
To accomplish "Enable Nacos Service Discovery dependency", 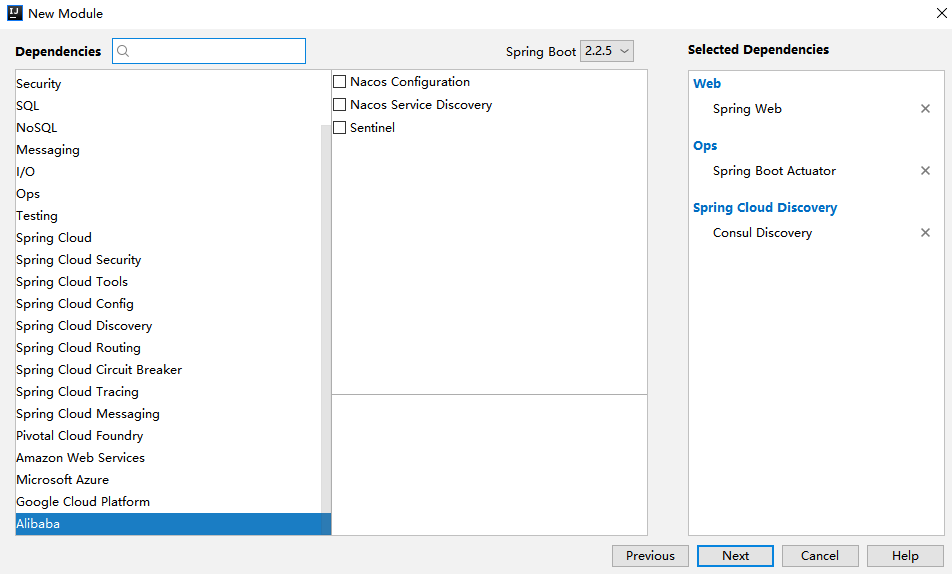I will (339, 104).
